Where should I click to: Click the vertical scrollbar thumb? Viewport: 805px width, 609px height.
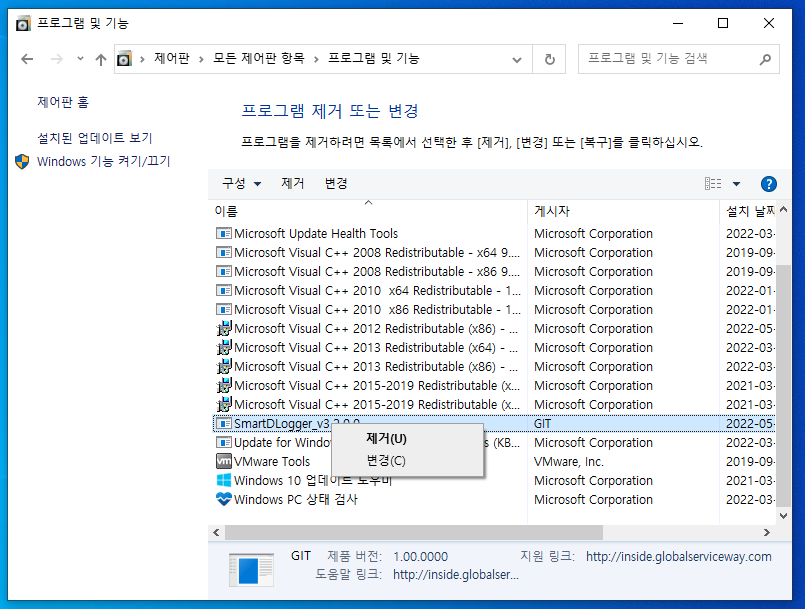coord(783,386)
